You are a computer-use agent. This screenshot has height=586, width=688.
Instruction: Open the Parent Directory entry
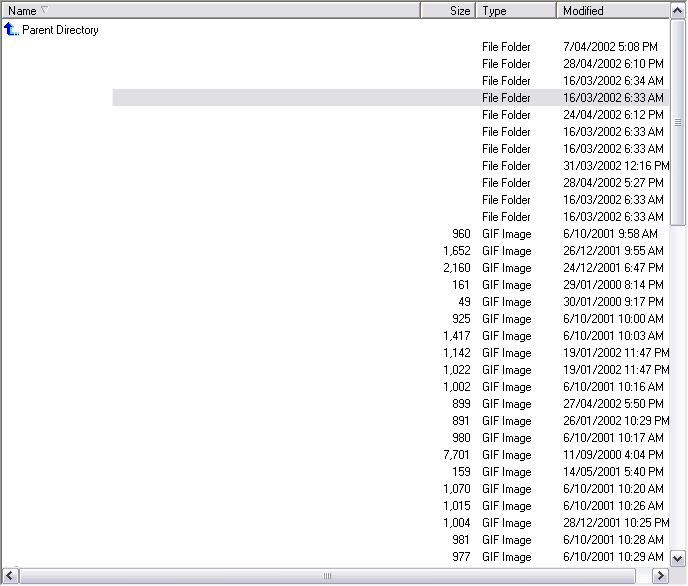60,30
